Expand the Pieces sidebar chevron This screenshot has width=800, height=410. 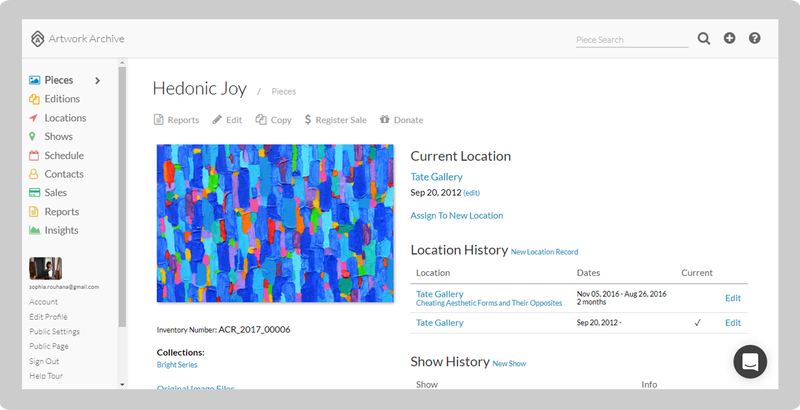point(97,80)
